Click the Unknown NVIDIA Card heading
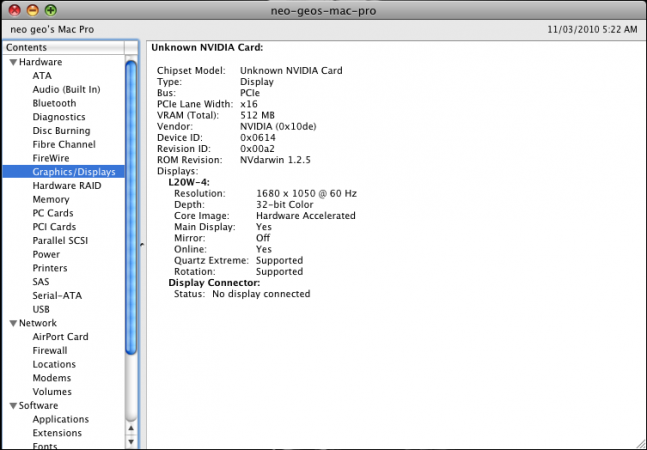 click(207, 48)
